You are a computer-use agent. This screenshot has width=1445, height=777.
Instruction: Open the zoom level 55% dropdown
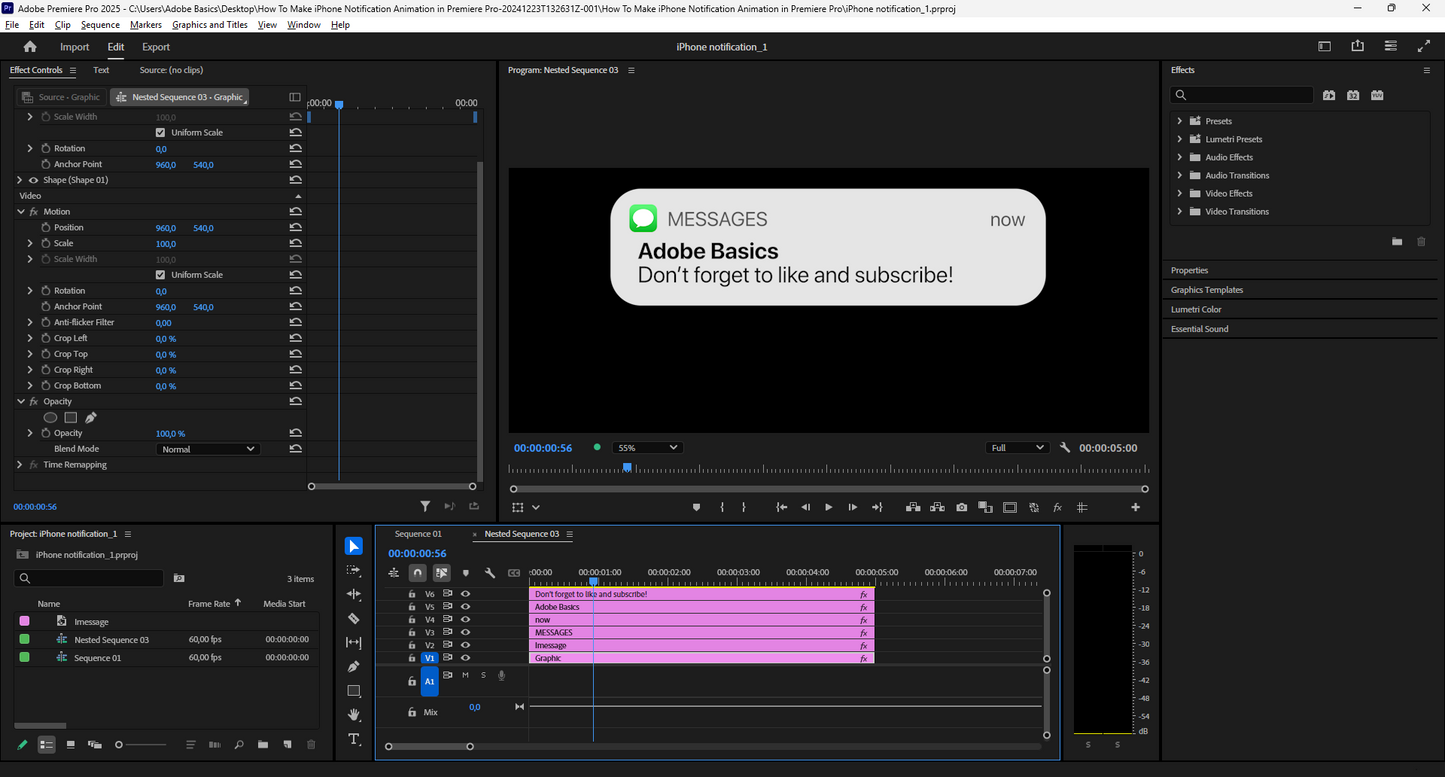tap(647, 448)
